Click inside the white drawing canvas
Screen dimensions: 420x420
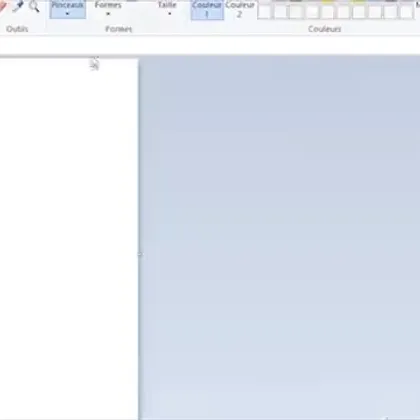point(69,239)
